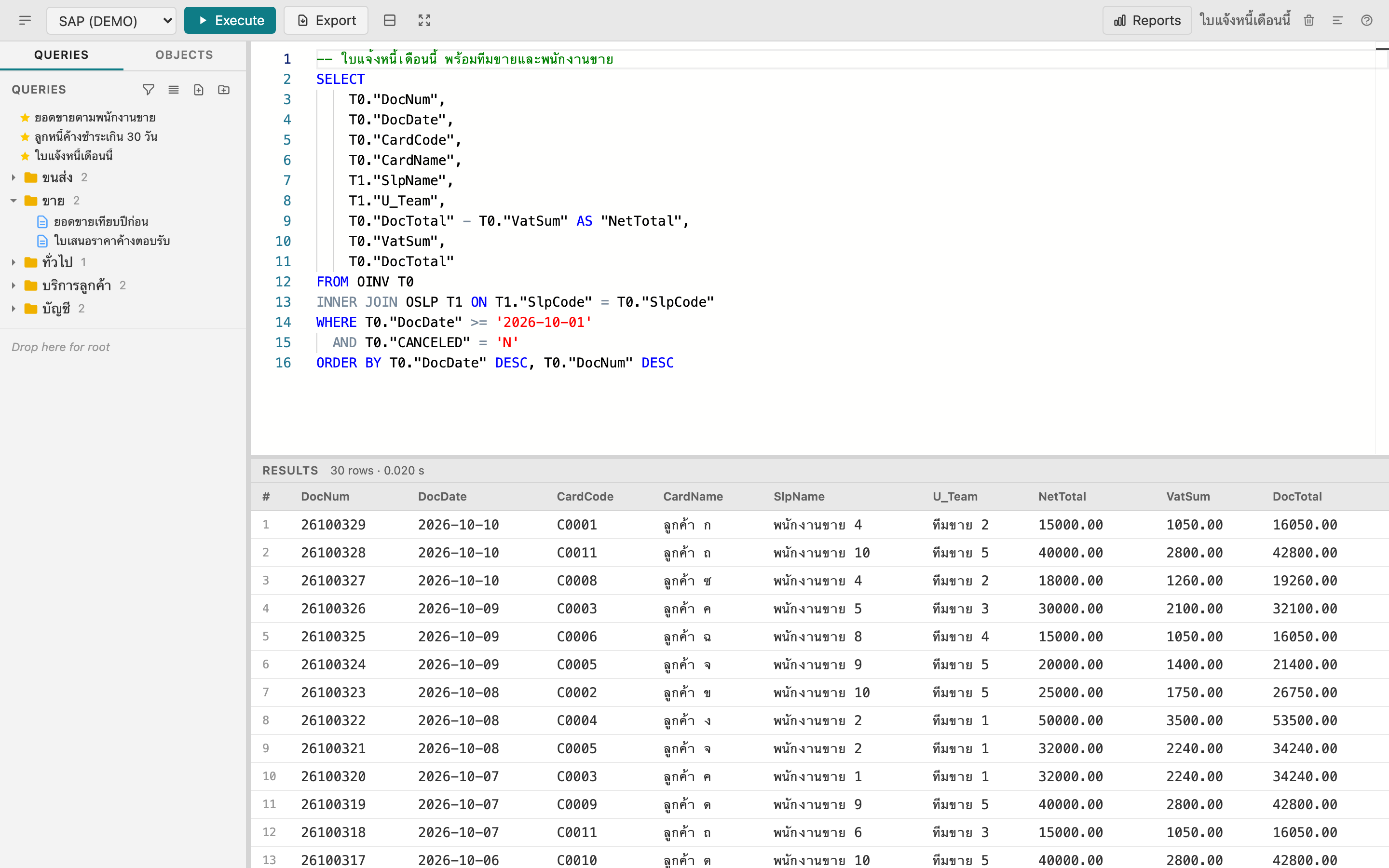Click the list view icon in QUERIES
The width and height of the screenshot is (1389, 868).
(173, 90)
